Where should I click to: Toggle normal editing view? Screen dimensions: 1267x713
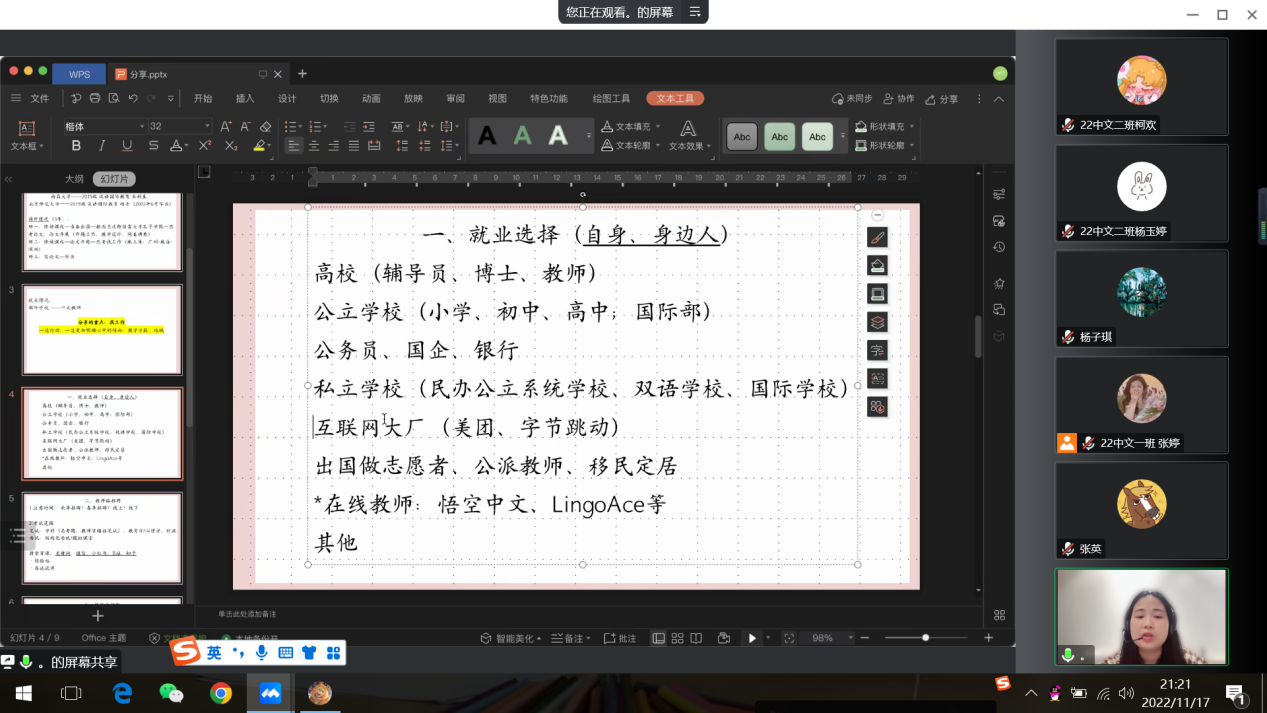658,638
